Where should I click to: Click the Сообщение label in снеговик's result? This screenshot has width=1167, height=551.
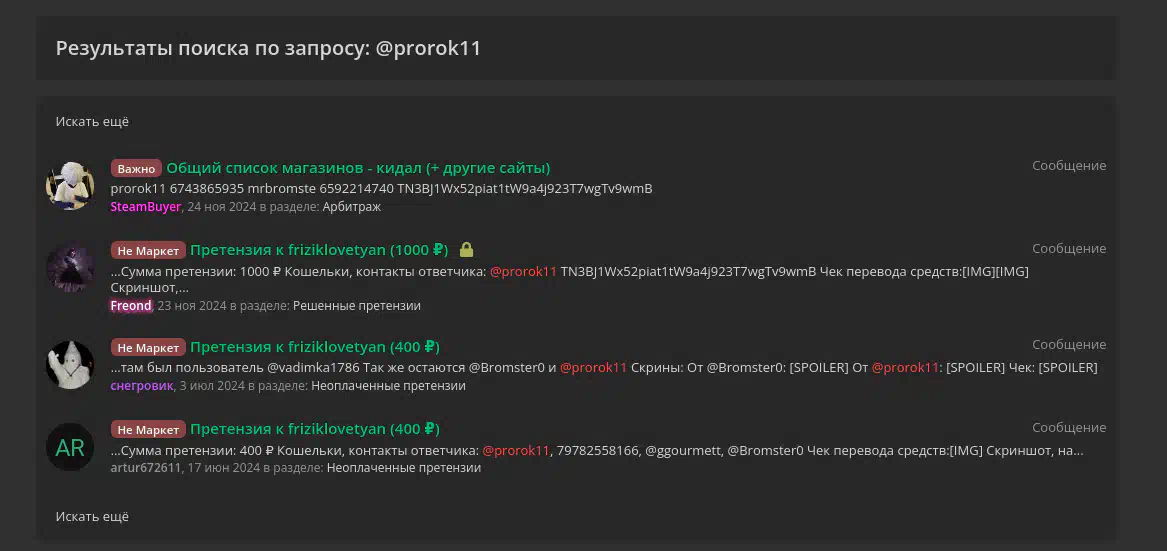1069,344
